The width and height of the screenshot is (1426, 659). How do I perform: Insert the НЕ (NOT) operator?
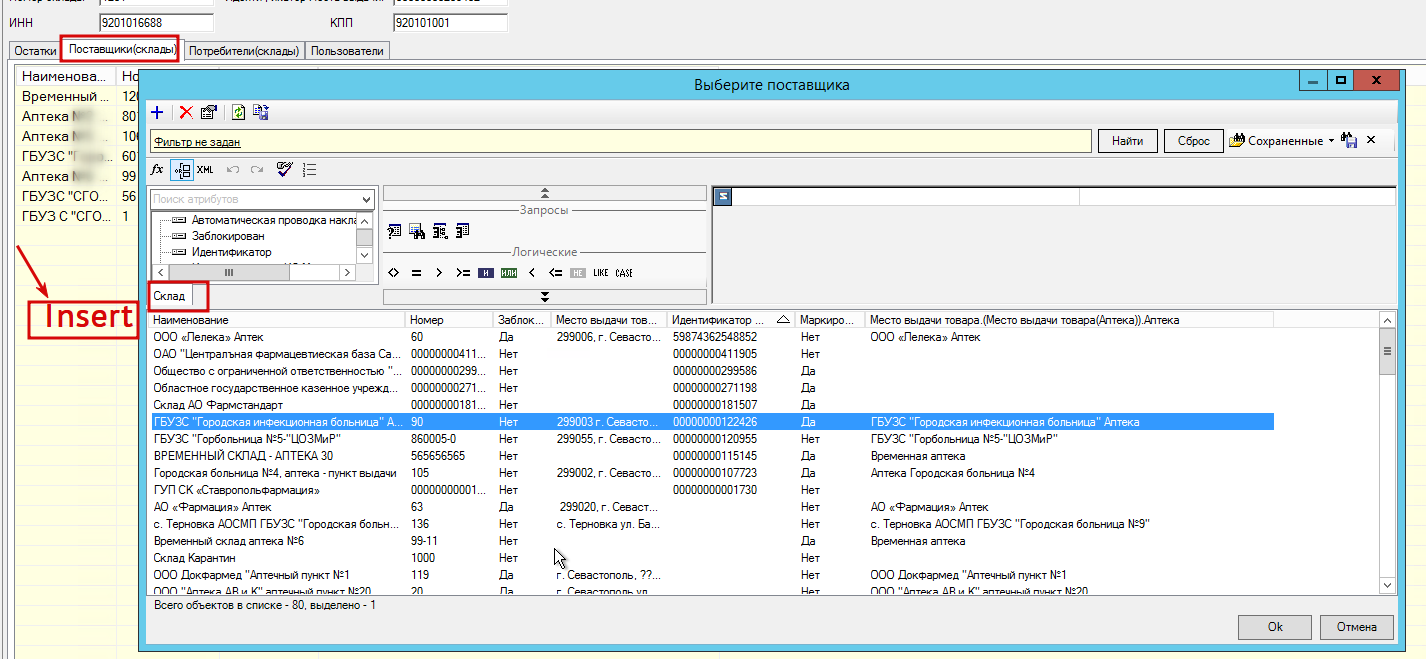point(578,273)
